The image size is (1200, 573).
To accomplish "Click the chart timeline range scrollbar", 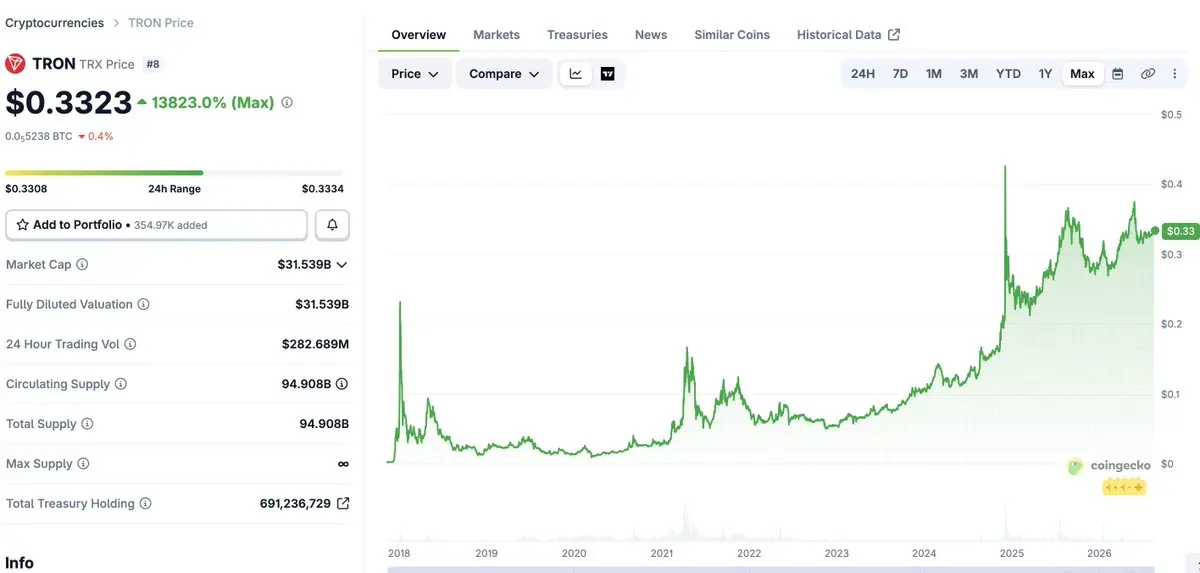I will click(x=770, y=570).
